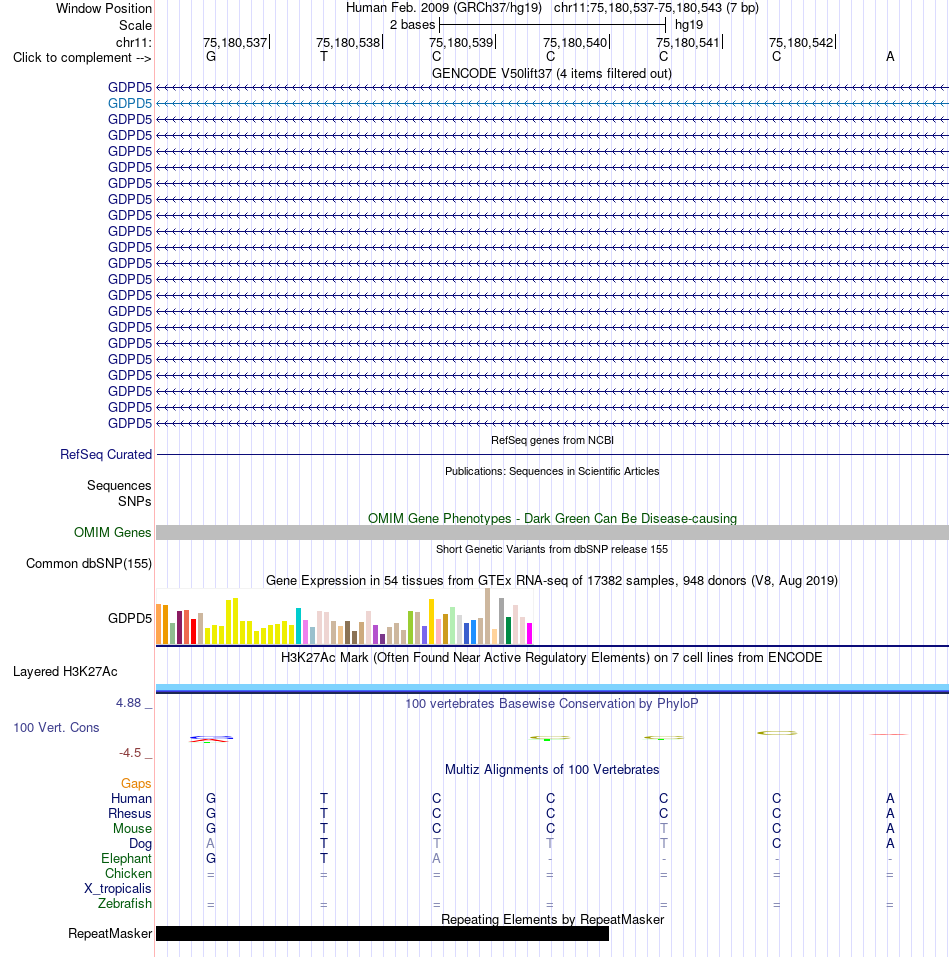The width and height of the screenshot is (950, 957).
Task: Click the chr11:75,180,537-75,180,543 (7 bp) position text
Action: 656,8
